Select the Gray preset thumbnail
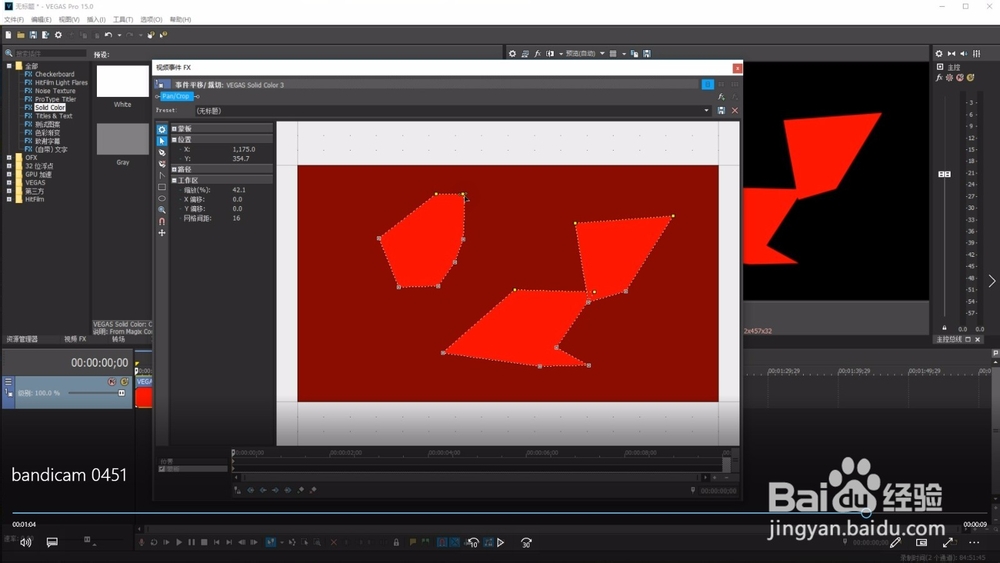The width and height of the screenshot is (1000, 563). click(122, 139)
